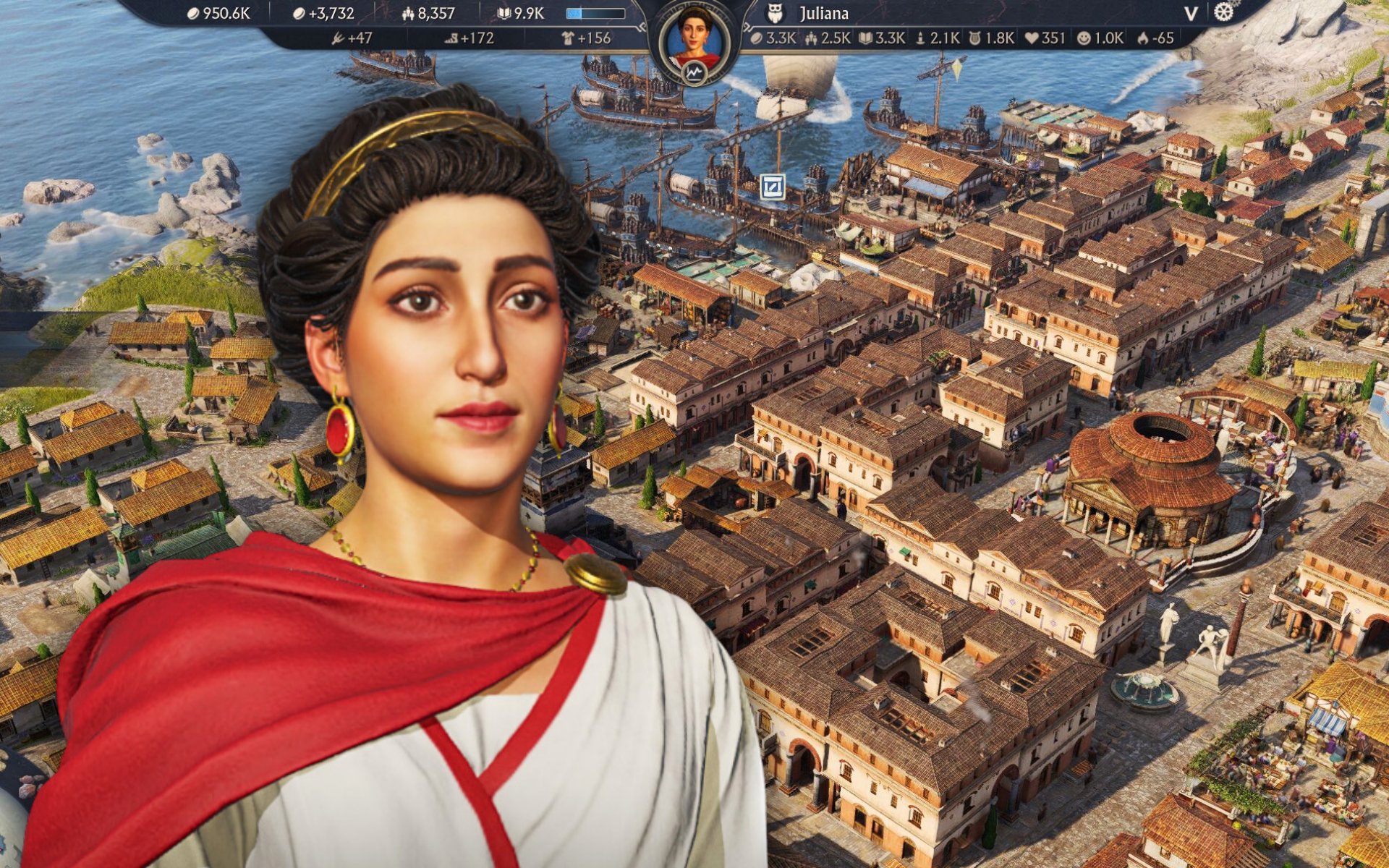Click the tunic +156 resource icon
The width and height of the screenshot is (1389, 868).
coord(568,38)
